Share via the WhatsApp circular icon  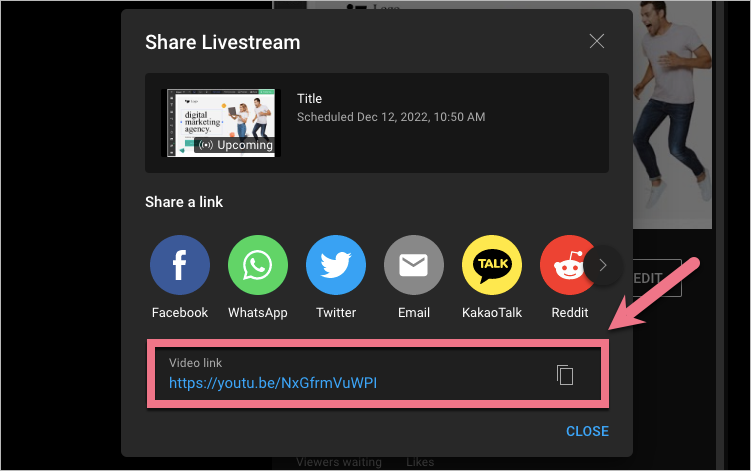[258, 265]
